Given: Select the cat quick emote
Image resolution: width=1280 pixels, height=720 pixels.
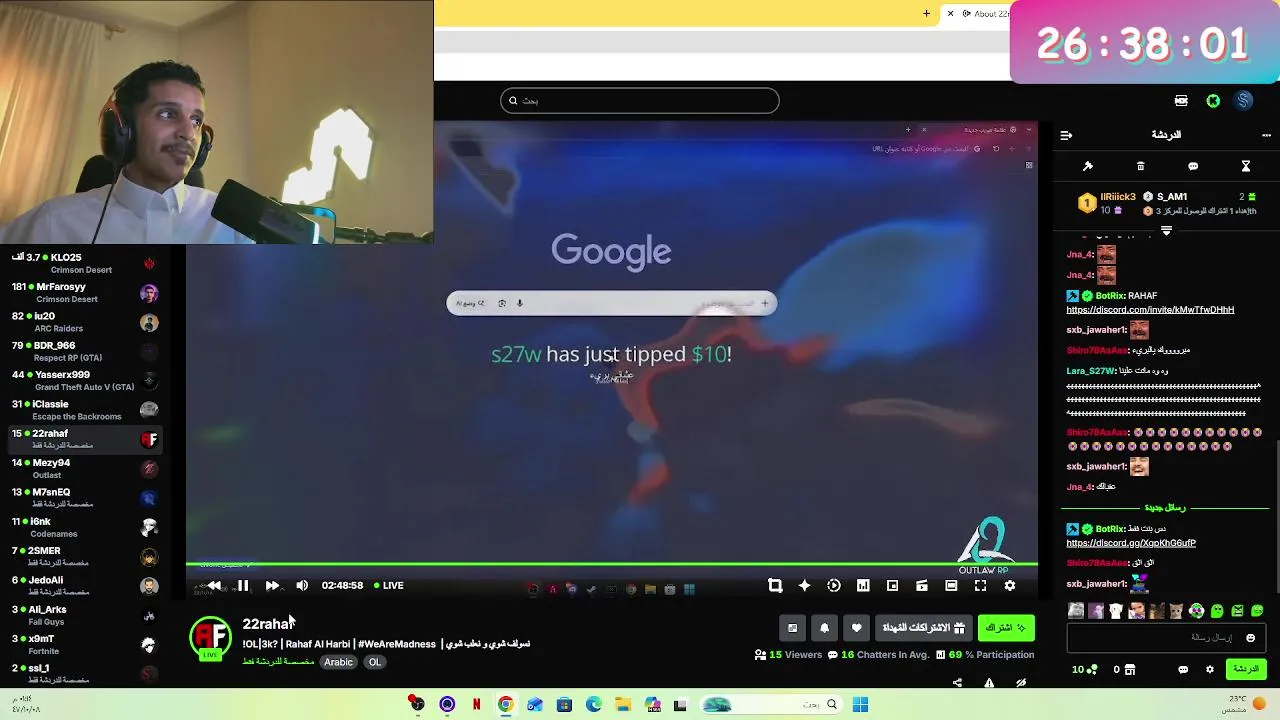Looking at the screenshot, I should coord(1176,611).
